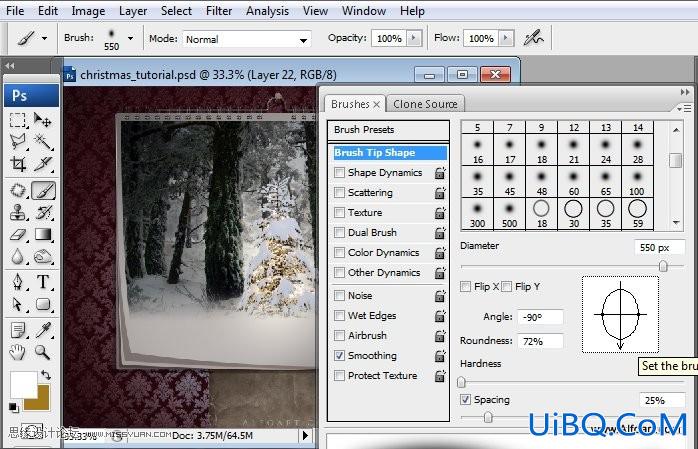Select the Eraser tool
This screenshot has height=449, width=698.
click(x=18, y=234)
